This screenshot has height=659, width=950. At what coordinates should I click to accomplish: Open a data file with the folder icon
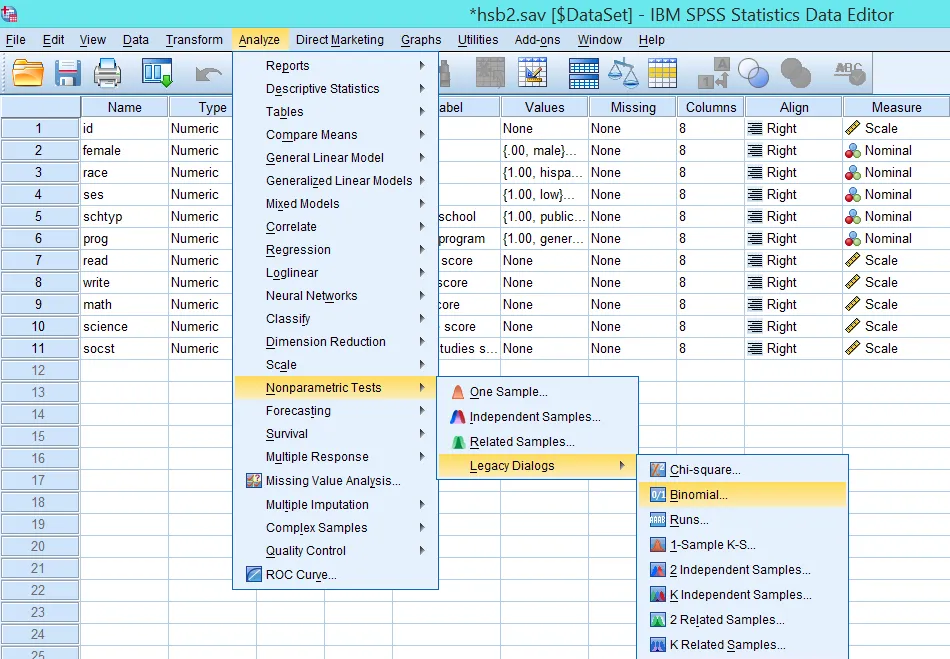pos(26,72)
